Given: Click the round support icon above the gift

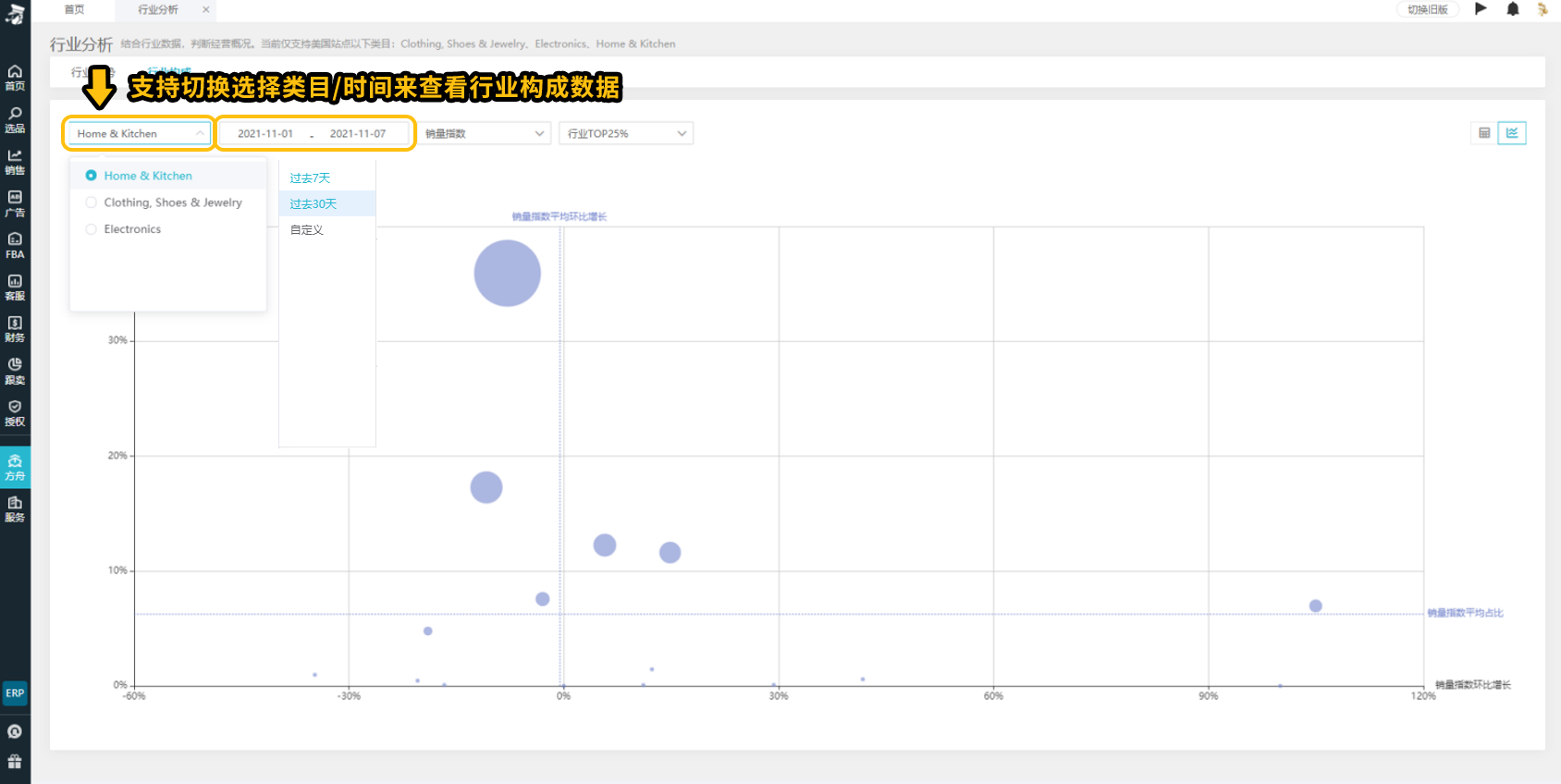Looking at the screenshot, I should [x=15, y=731].
